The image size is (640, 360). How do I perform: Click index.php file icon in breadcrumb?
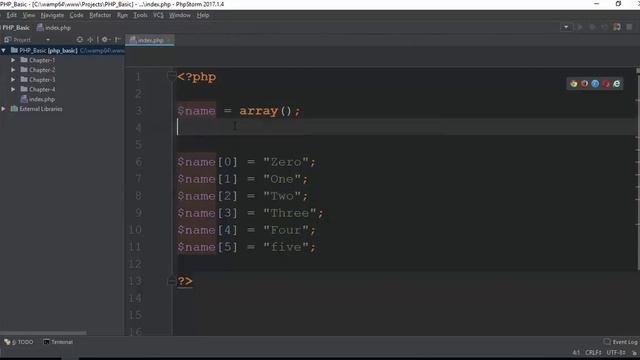(40, 28)
